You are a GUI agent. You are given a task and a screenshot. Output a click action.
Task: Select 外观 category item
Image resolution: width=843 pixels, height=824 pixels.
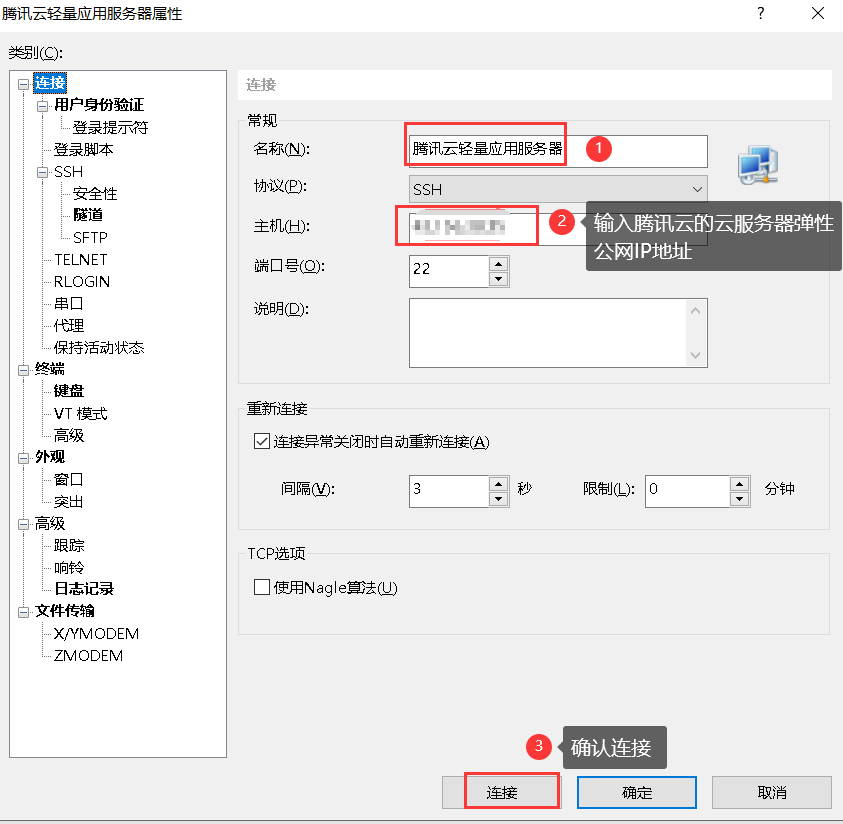49,457
